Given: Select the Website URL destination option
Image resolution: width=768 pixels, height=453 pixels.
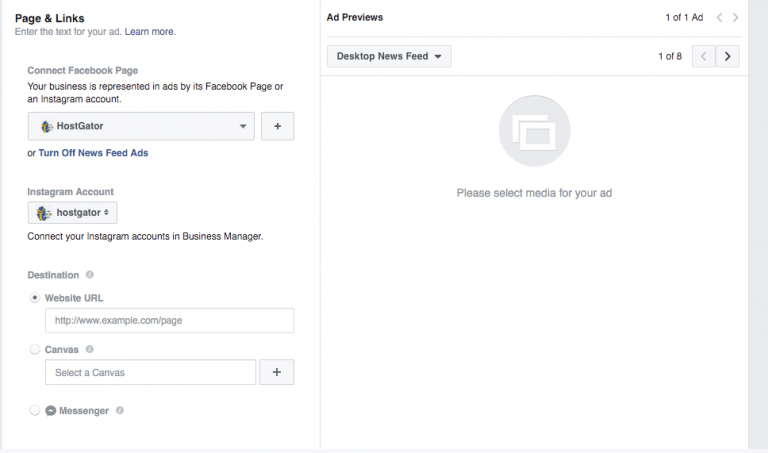Looking at the screenshot, I should 35,298.
